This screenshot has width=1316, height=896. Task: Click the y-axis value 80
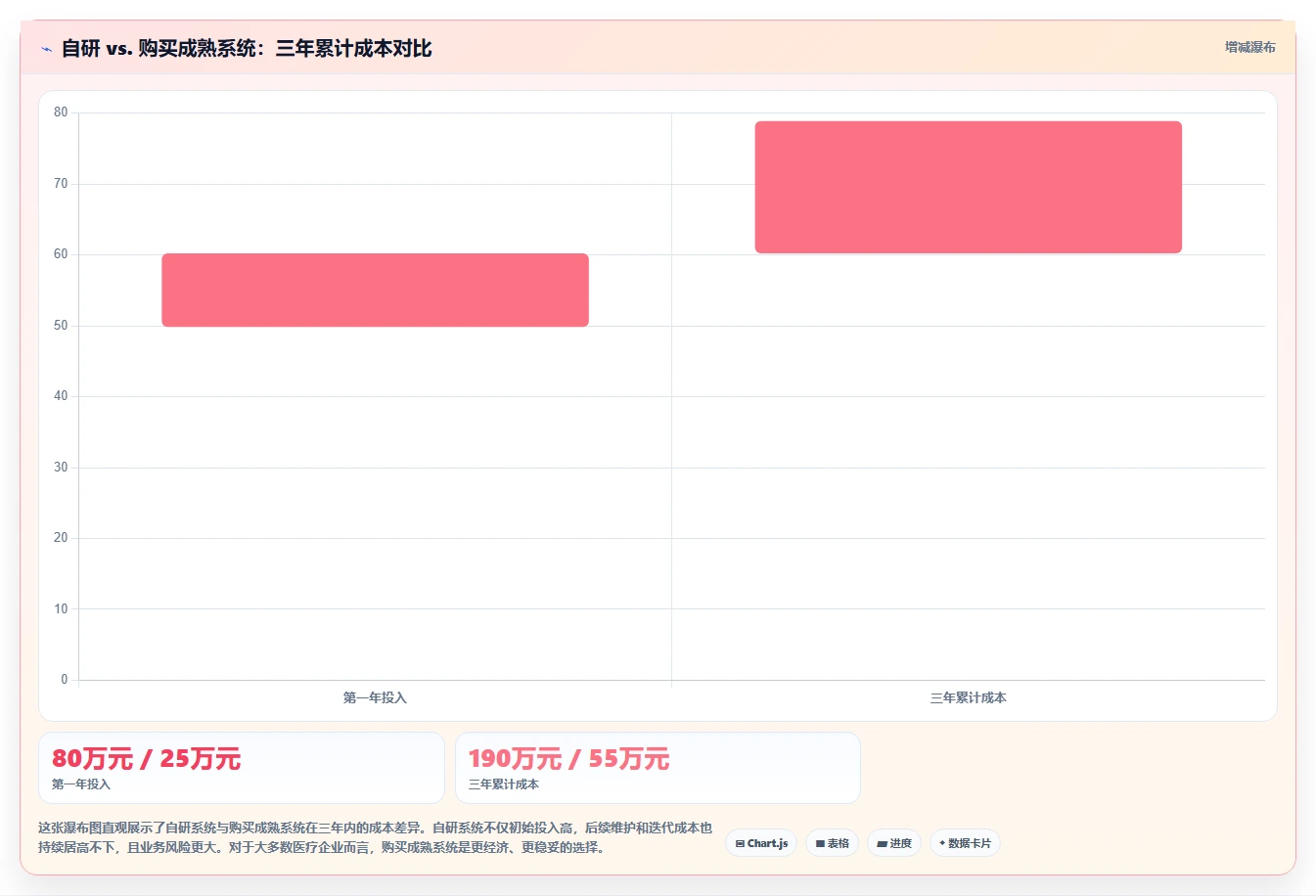point(61,112)
